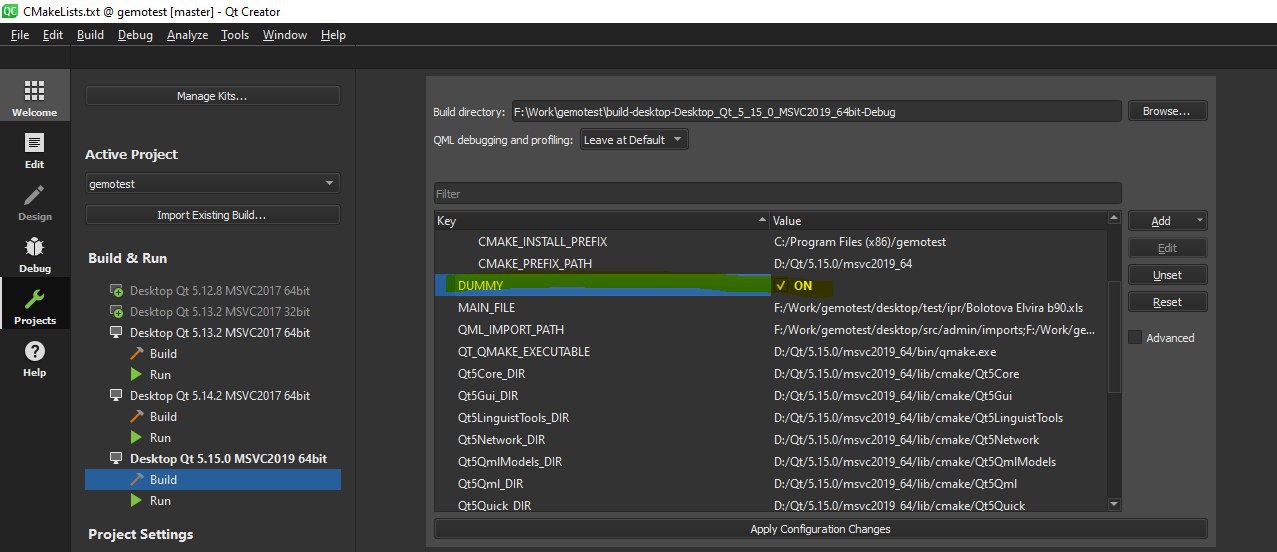
Task: Open the Help menu in menu bar
Action: click(333, 34)
